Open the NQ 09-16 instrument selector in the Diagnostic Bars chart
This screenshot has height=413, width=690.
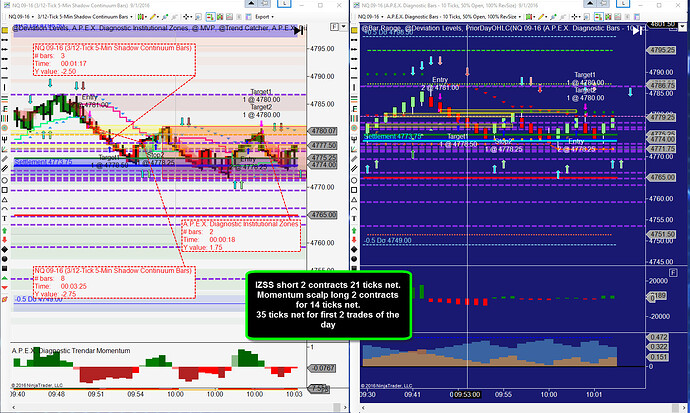(370, 17)
